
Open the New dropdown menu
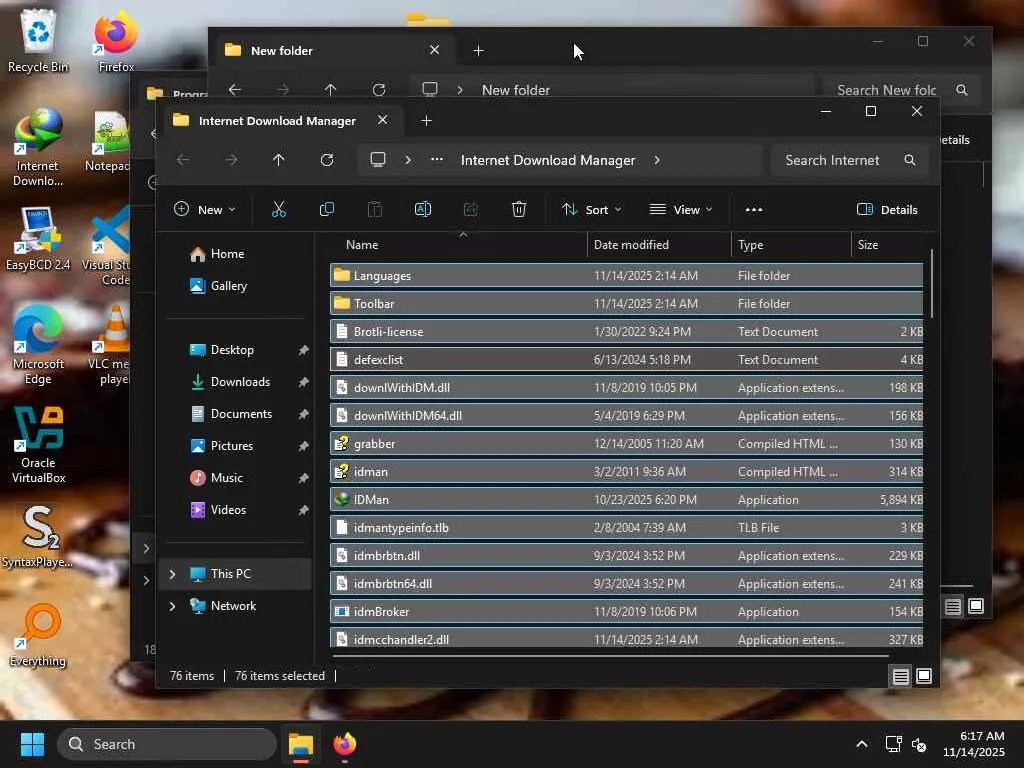tap(205, 209)
